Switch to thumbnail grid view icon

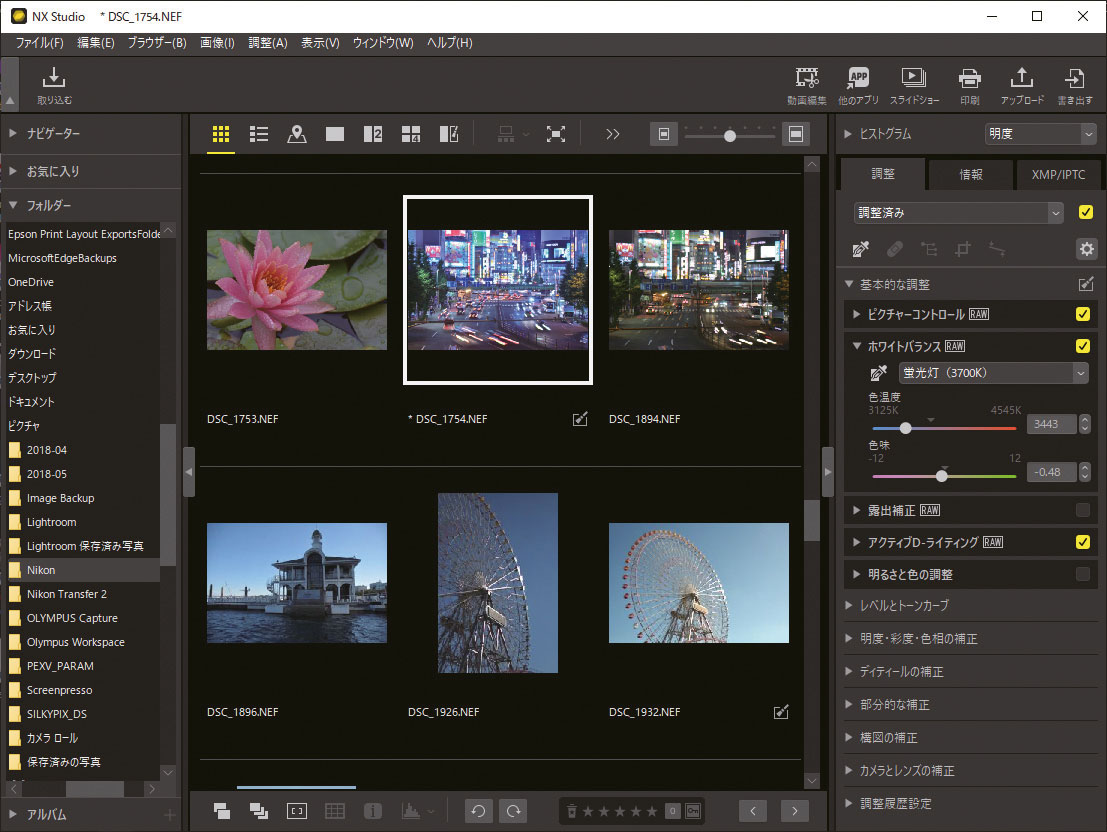tap(221, 133)
